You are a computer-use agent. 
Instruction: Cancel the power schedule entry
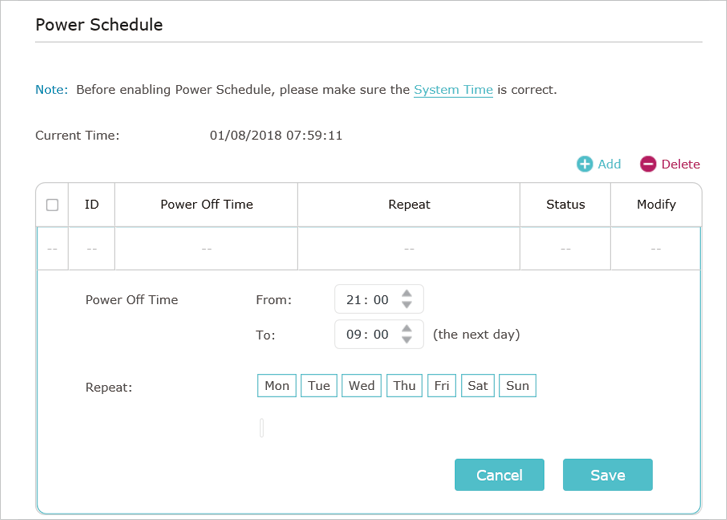(x=499, y=475)
